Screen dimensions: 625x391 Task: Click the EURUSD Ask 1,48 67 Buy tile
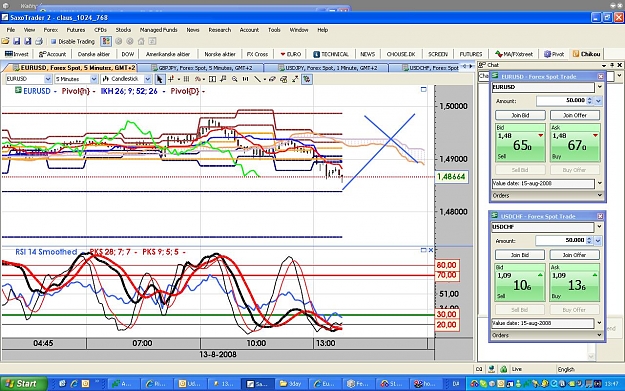pyautogui.click(x=575, y=142)
